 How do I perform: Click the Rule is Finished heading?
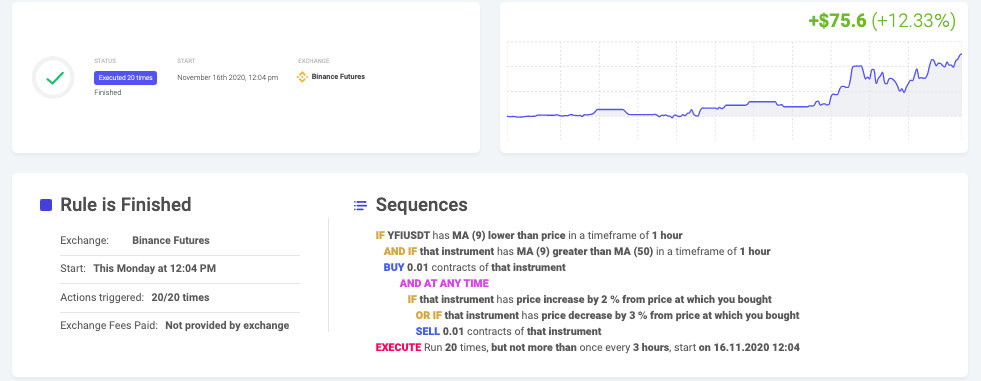[x=126, y=205]
